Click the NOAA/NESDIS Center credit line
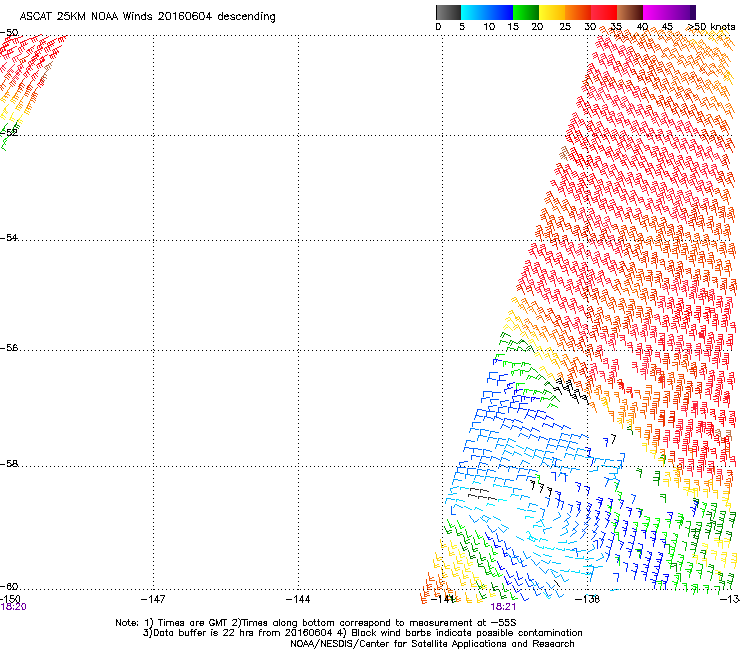The image size is (740, 650). pos(432,644)
